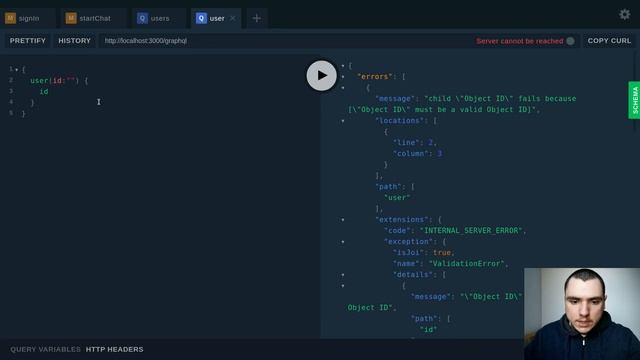The height and width of the screenshot is (360, 640).
Task: Click the id field on line 3
Action: pyautogui.click(x=44, y=92)
